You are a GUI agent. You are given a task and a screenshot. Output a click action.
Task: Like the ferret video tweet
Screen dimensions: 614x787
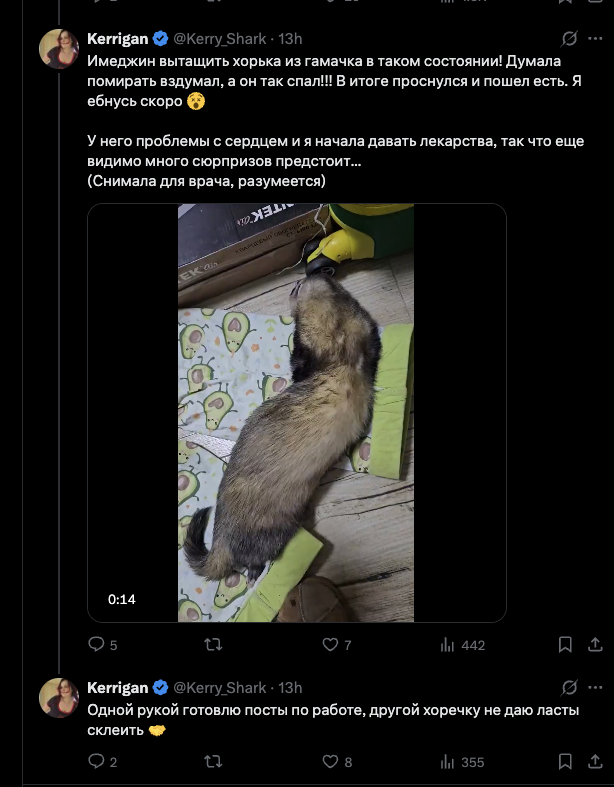click(329, 645)
